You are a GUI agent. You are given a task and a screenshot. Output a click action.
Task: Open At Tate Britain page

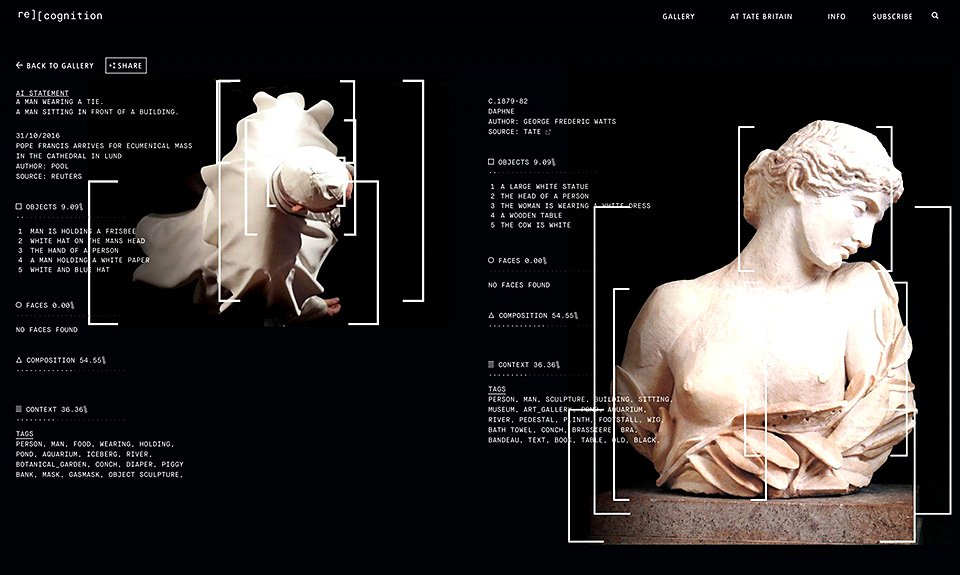click(x=761, y=17)
